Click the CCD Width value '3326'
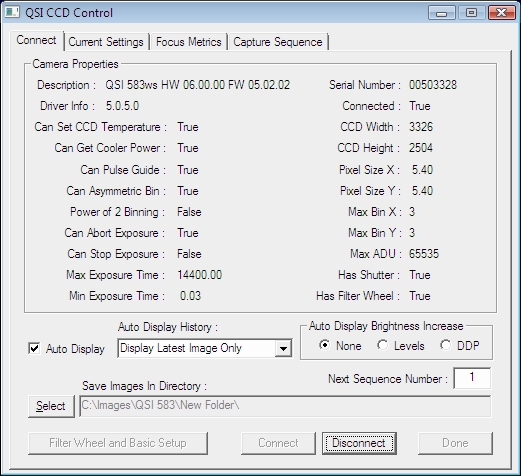This screenshot has width=521, height=476. (x=421, y=127)
